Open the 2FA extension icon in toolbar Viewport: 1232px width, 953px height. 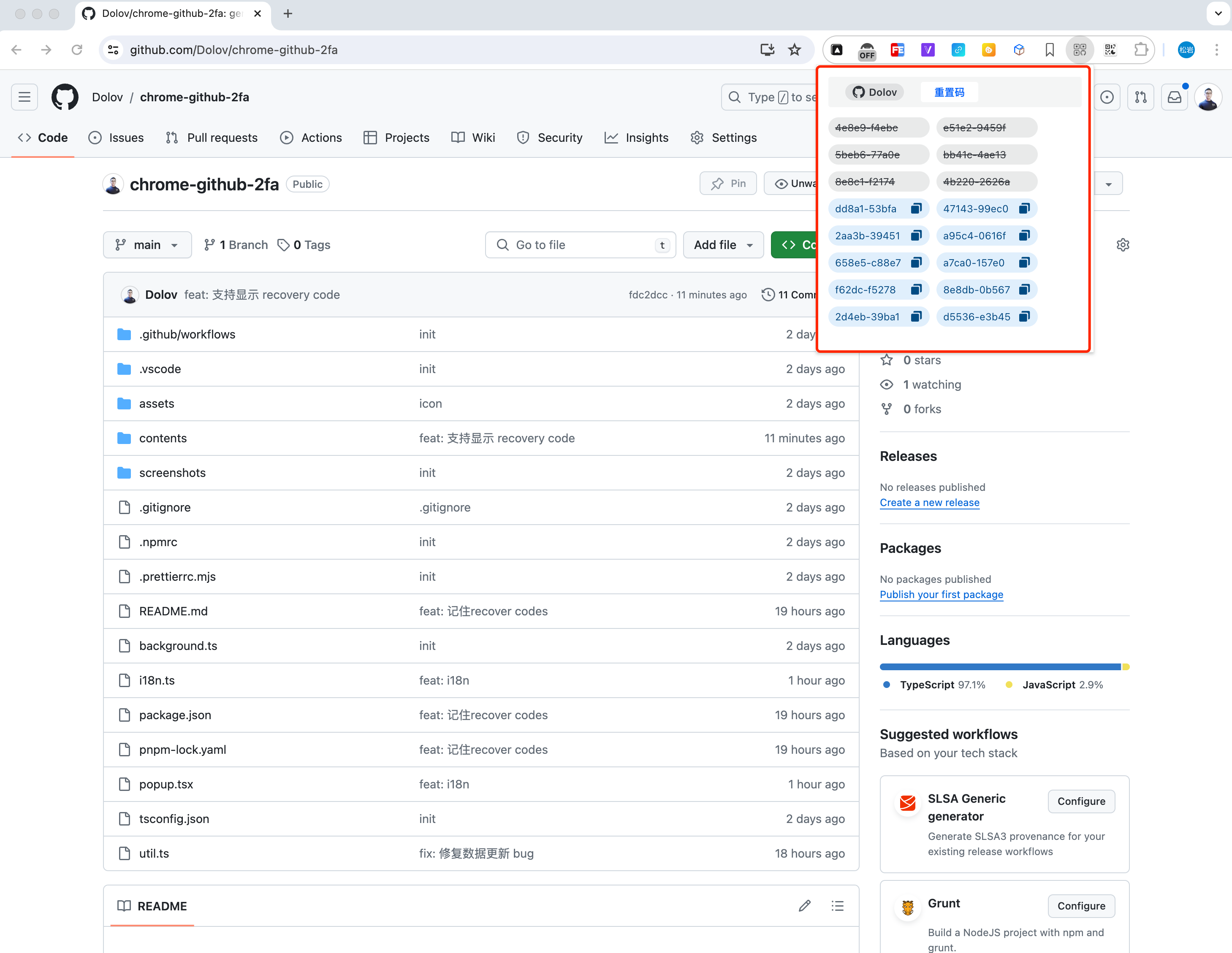click(1080, 50)
